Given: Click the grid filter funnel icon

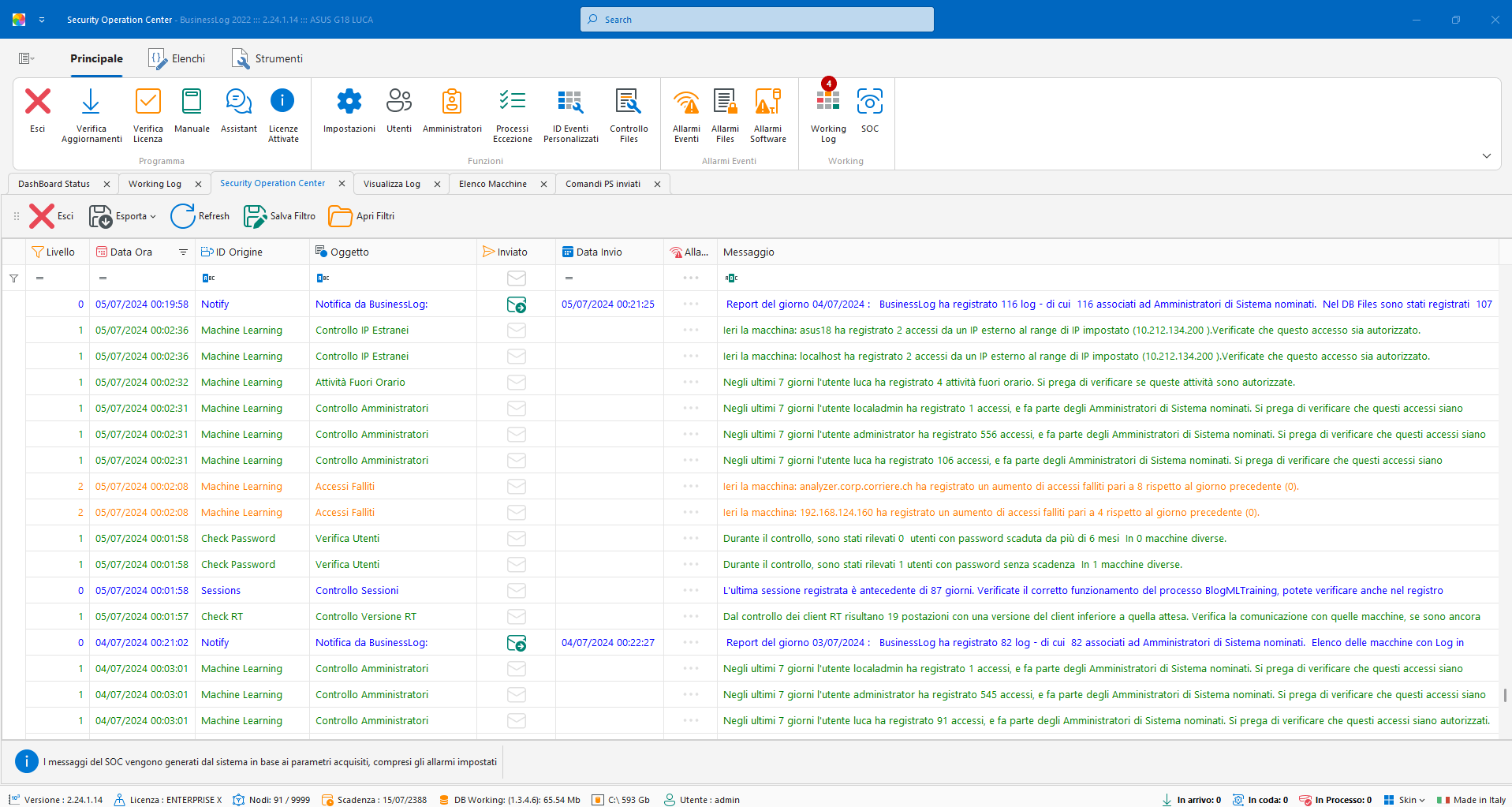Looking at the screenshot, I should click(13, 278).
